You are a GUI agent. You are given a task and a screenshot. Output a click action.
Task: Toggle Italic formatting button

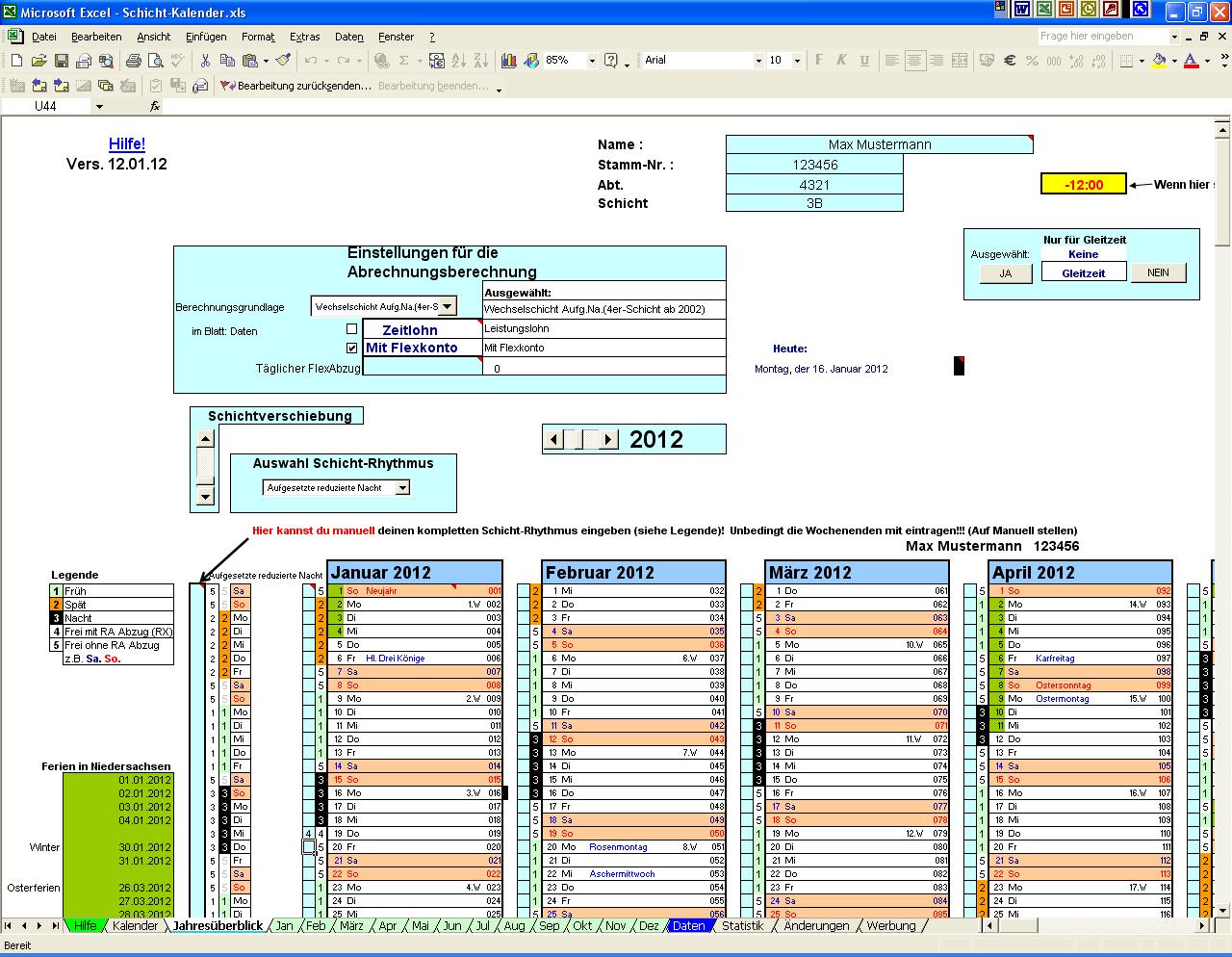[841, 60]
